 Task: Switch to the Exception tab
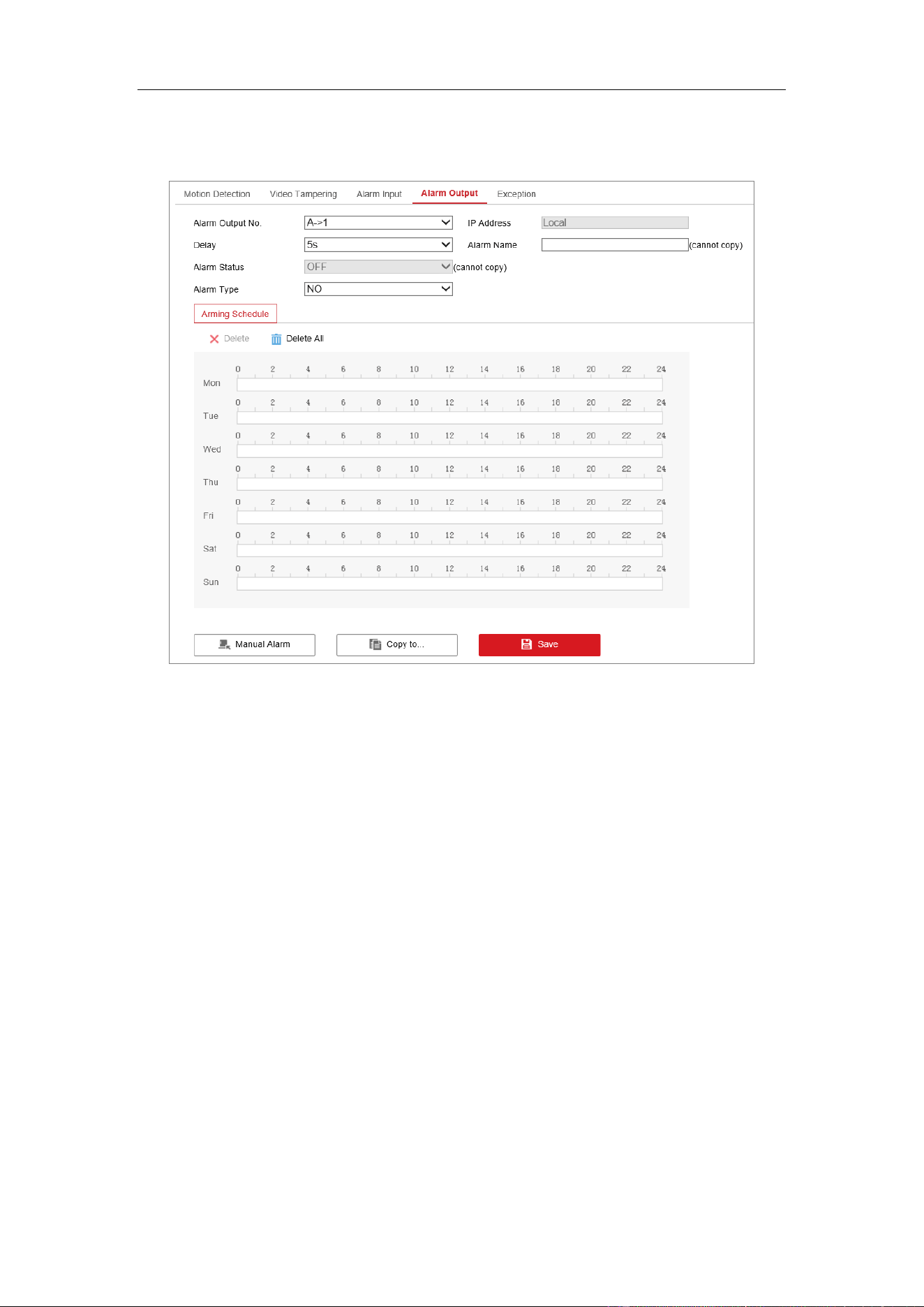point(516,194)
